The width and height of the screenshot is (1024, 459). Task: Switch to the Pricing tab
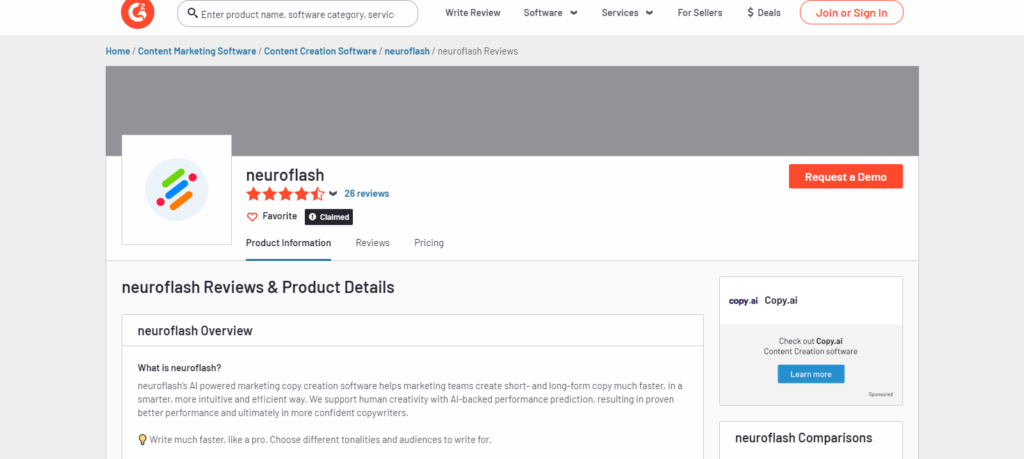click(428, 243)
